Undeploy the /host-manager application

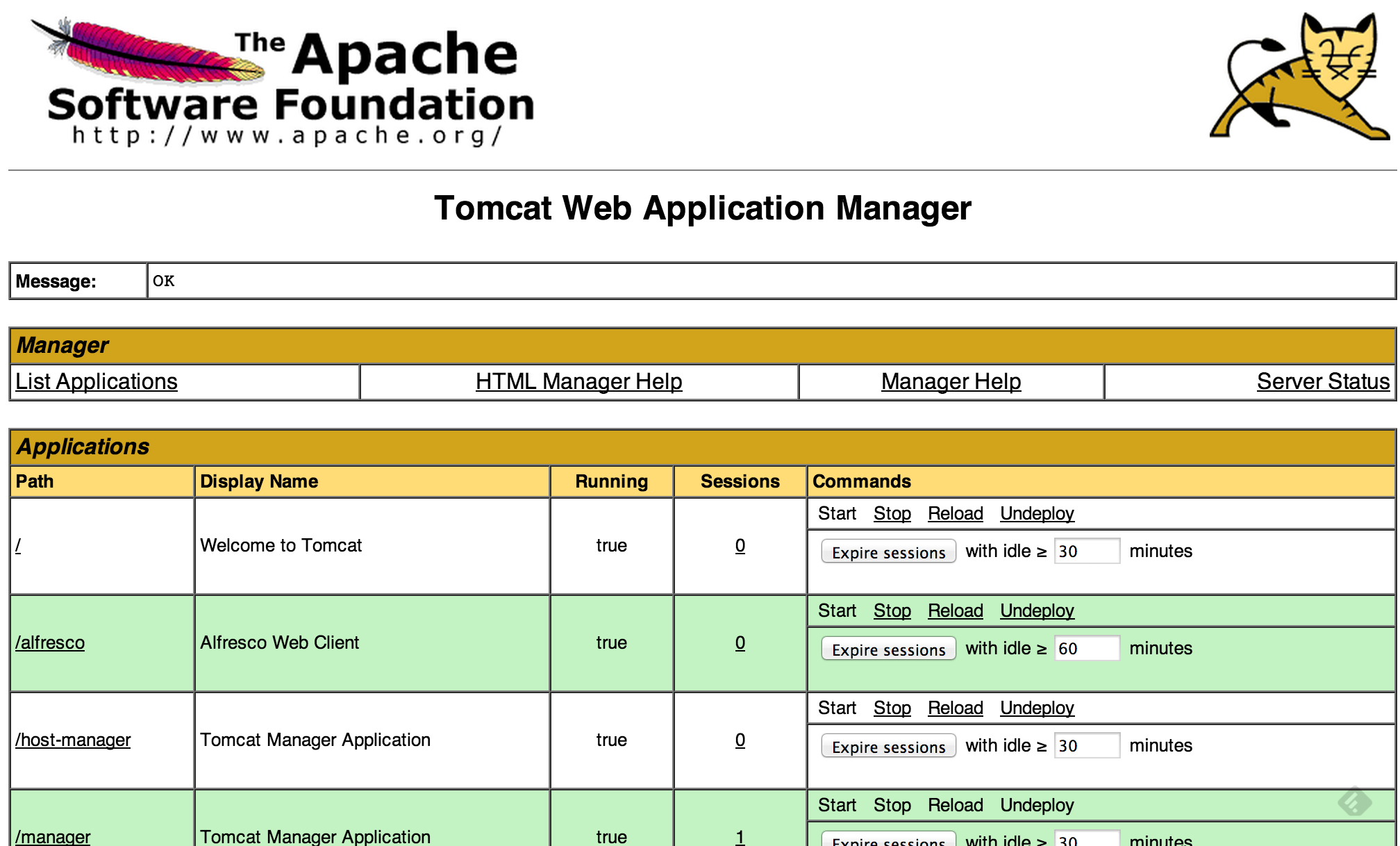(1037, 708)
